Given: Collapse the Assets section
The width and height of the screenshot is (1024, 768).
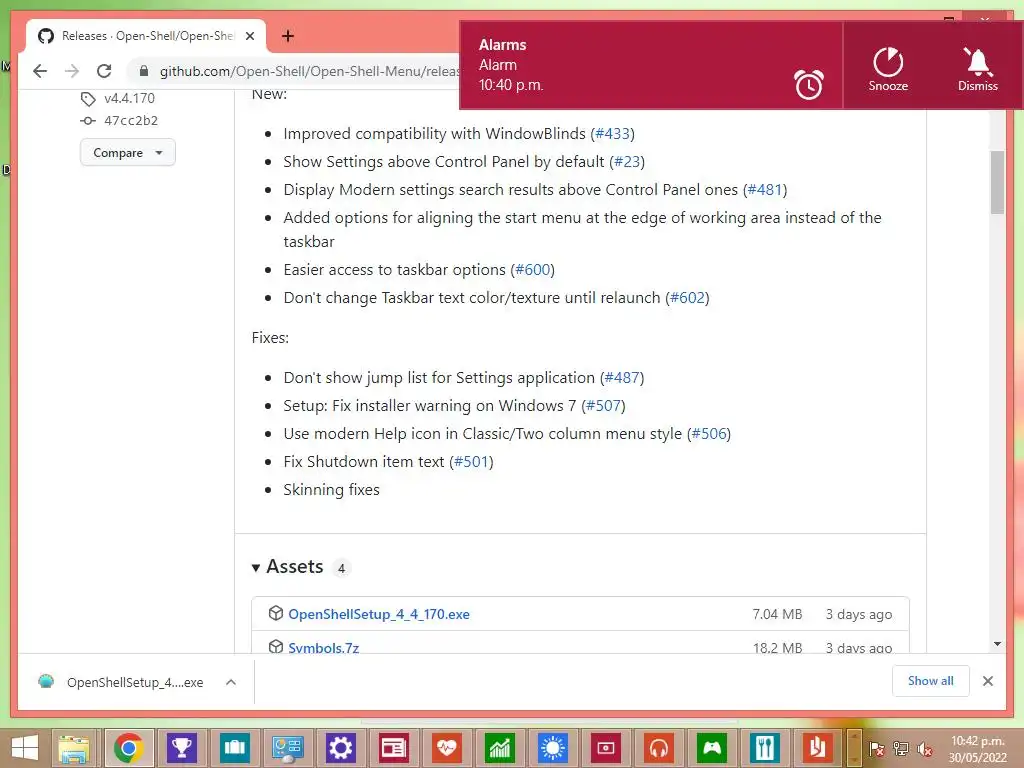Looking at the screenshot, I should 287,567.
